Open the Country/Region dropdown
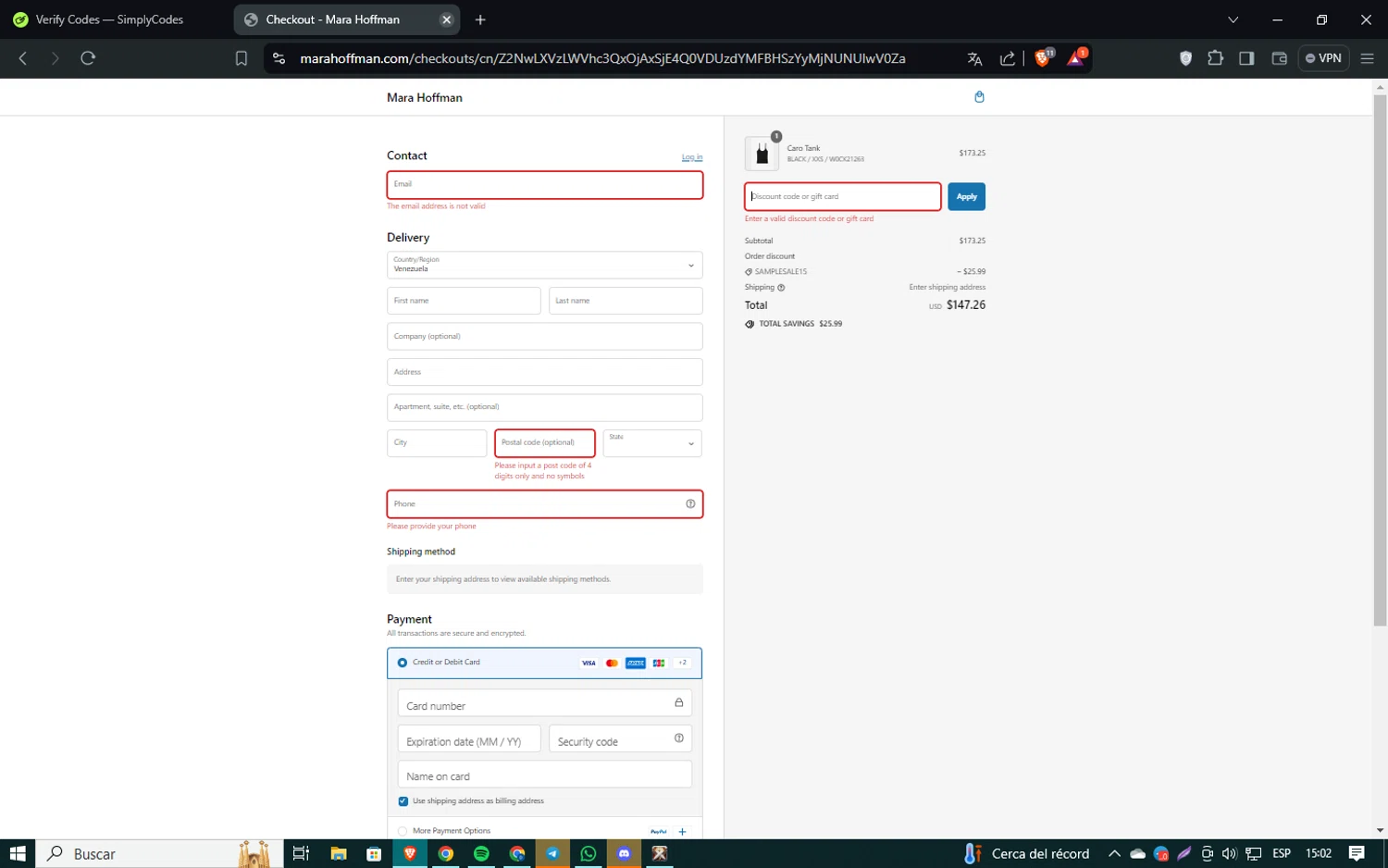This screenshot has height=868, width=1388. coord(544,266)
